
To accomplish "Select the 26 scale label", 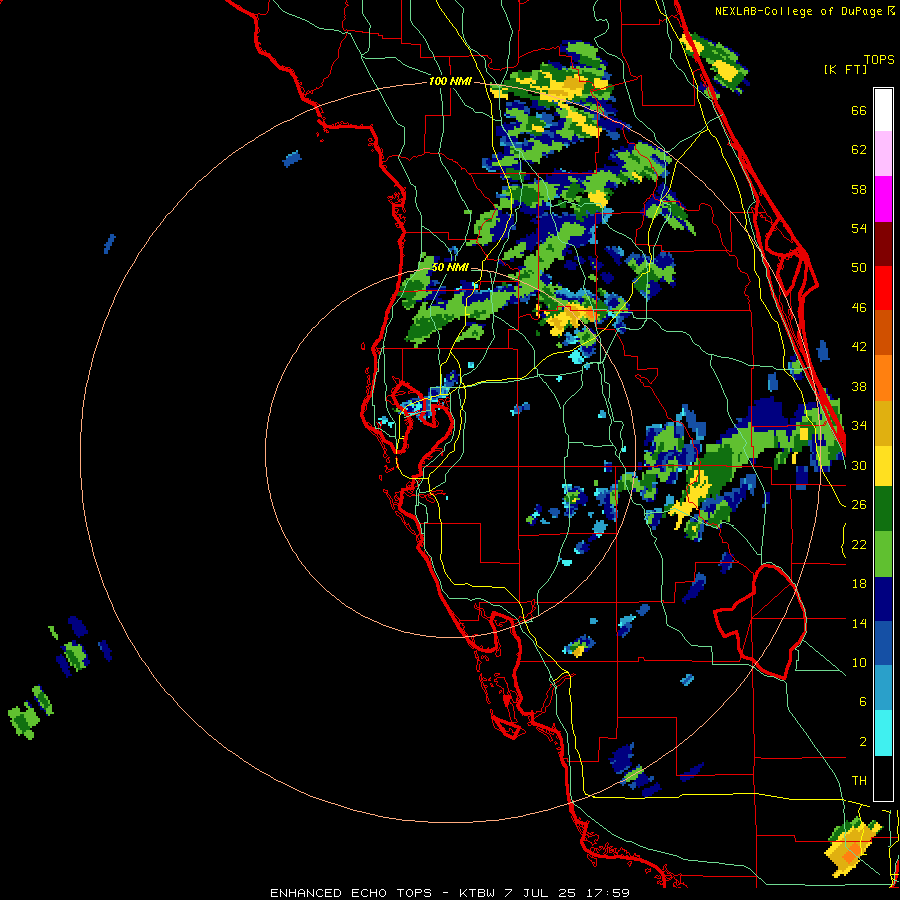I will click(859, 505).
